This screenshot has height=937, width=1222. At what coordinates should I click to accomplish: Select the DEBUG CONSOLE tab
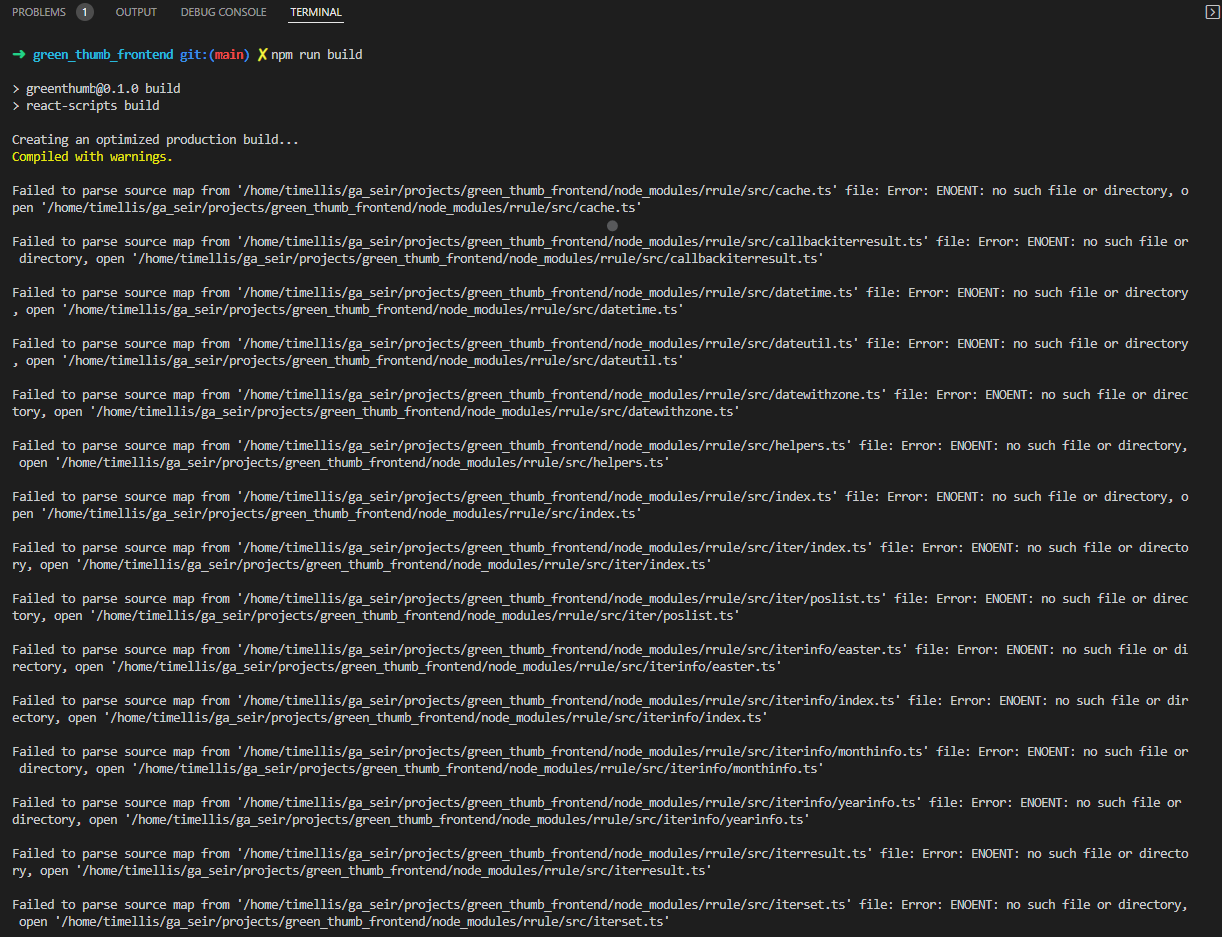(223, 12)
